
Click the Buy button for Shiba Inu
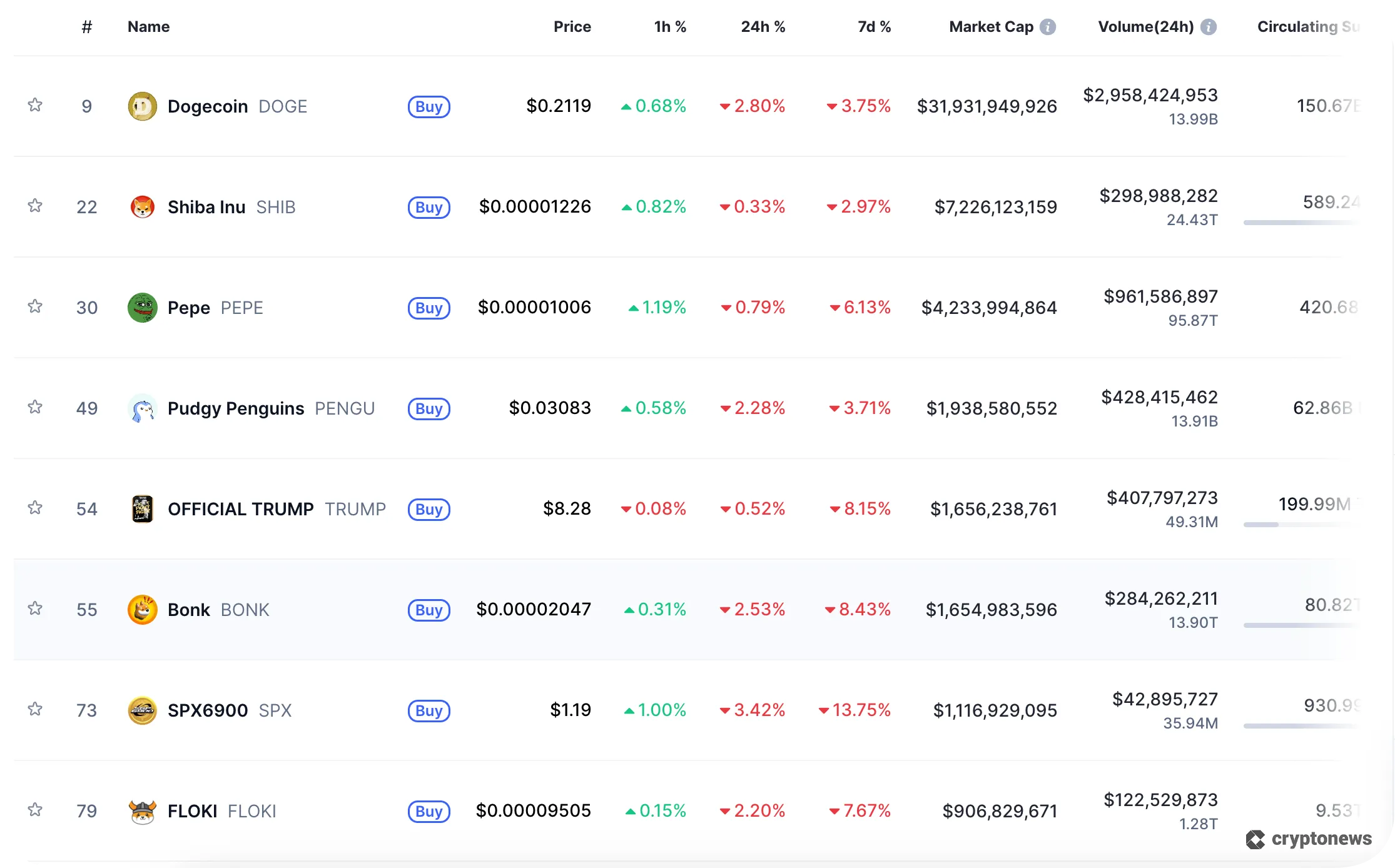tap(429, 208)
